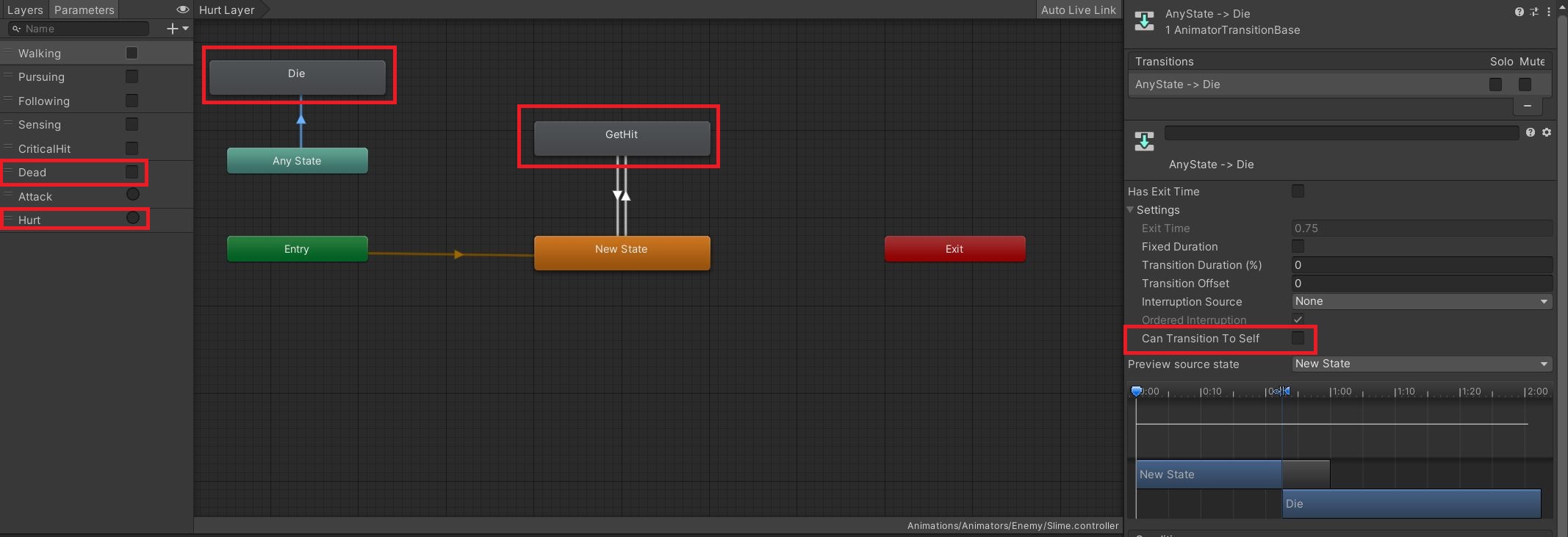
Task: Toggle the Pursuing parameter checkbox
Action: click(x=132, y=76)
